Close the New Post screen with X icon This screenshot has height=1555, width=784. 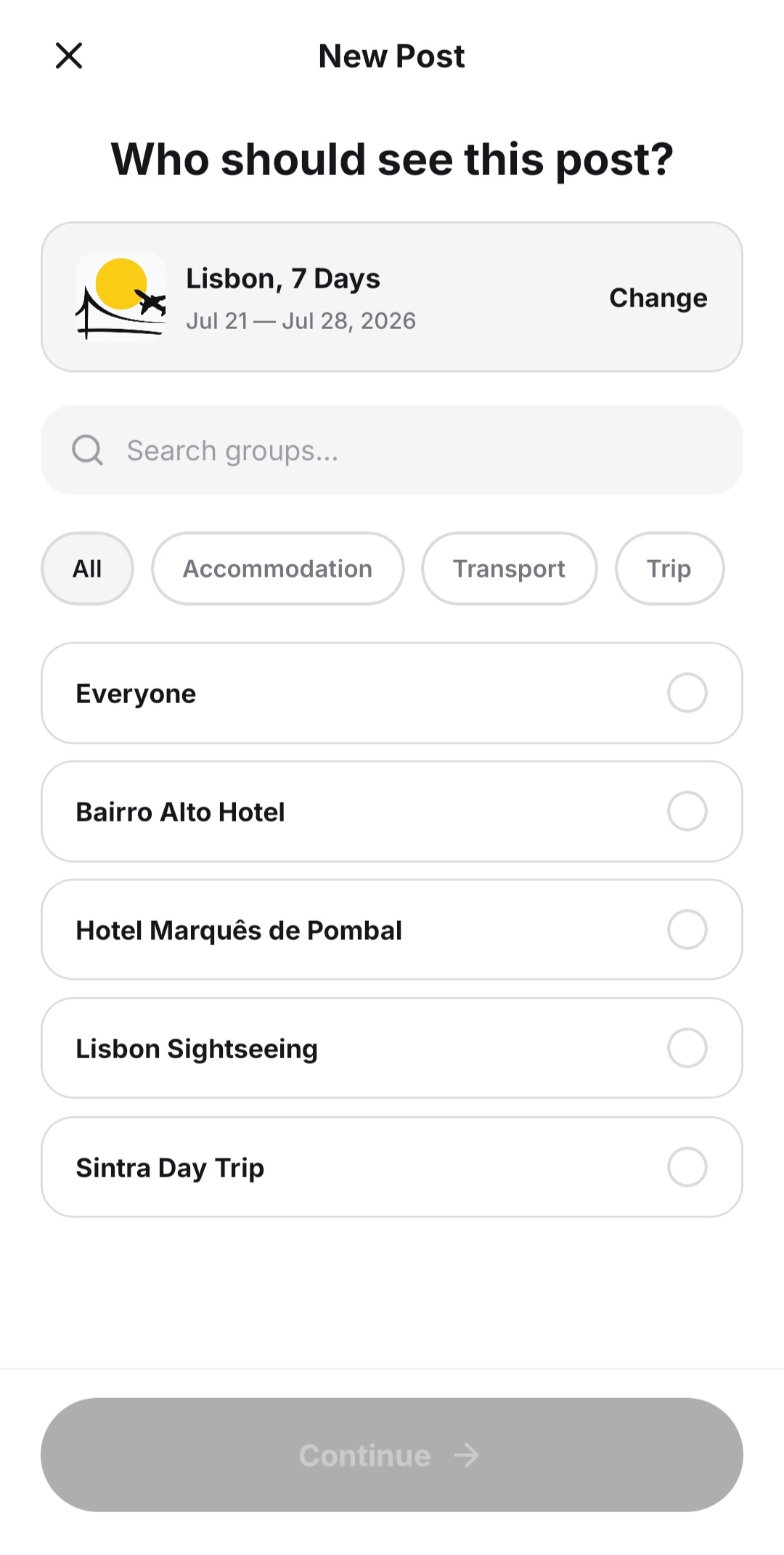click(69, 55)
